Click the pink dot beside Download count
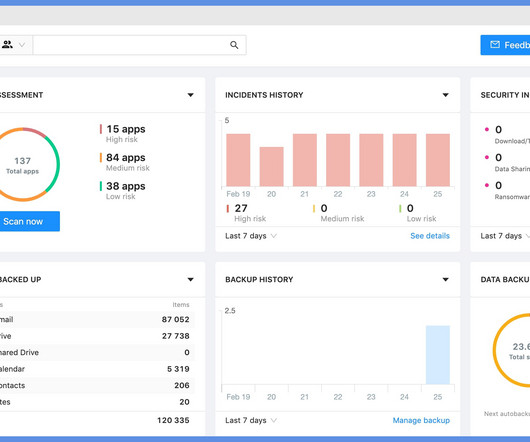The image size is (530, 442). click(x=487, y=129)
